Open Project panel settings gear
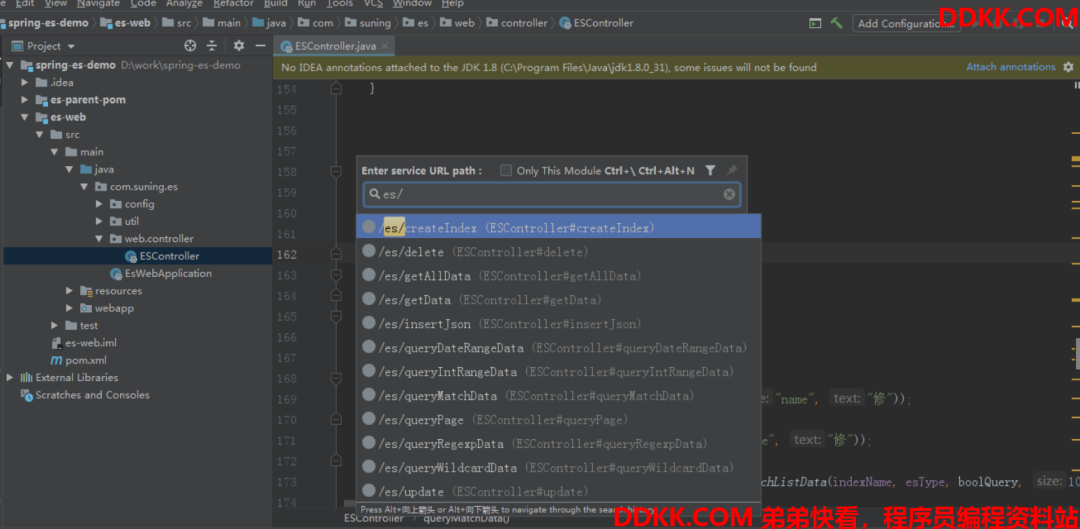 [x=239, y=46]
